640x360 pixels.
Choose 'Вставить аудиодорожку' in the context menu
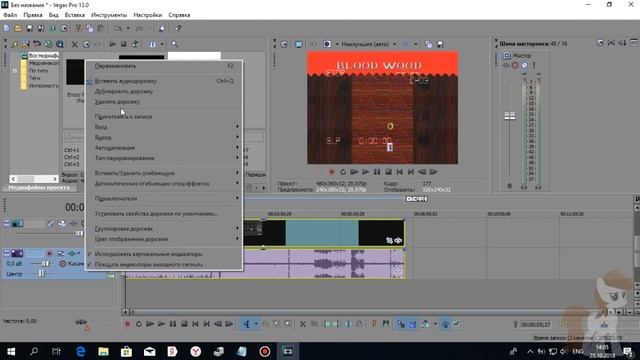click(165, 81)
